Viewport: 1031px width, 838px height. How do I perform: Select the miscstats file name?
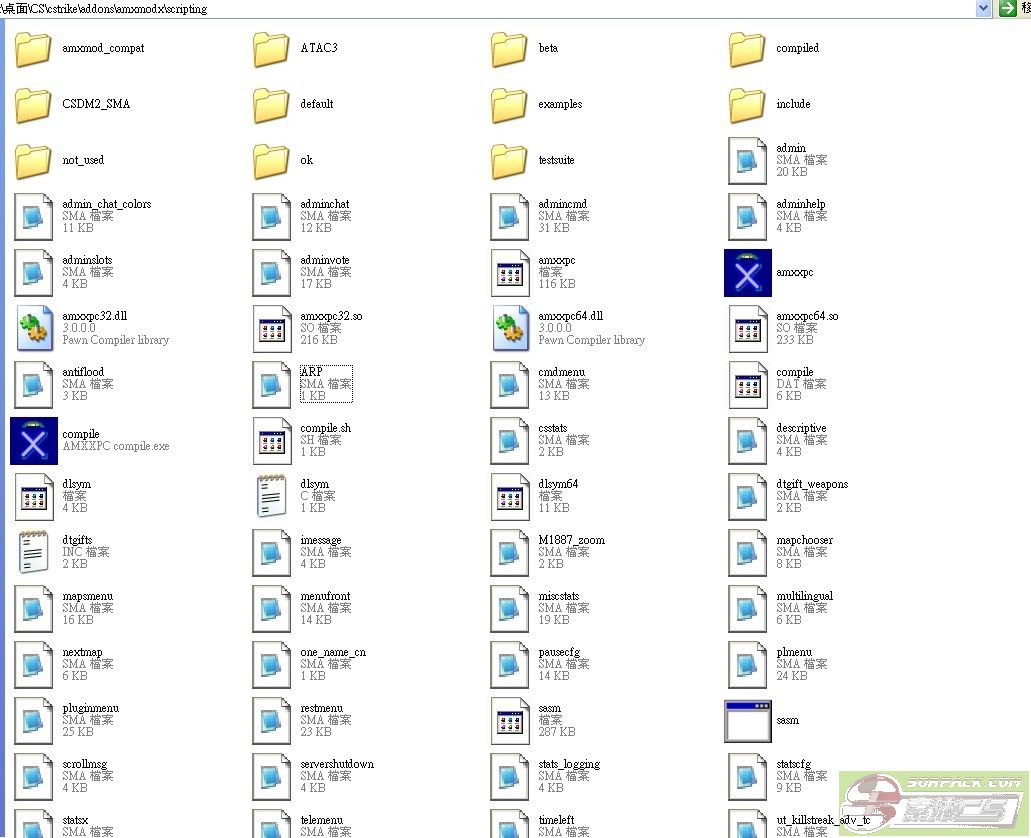click(x=558, y=597)
